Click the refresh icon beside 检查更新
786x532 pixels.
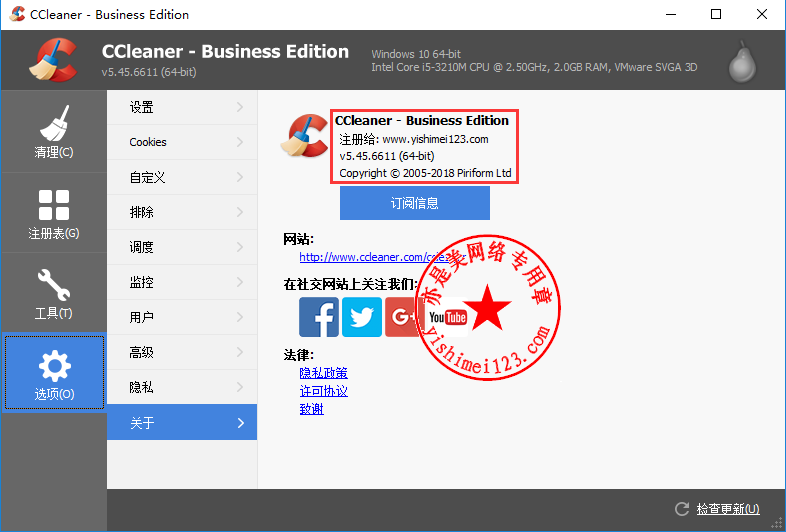(682, 509)
